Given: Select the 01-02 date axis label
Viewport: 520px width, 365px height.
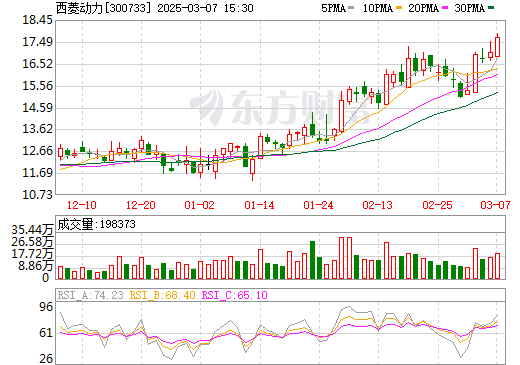Looking at the screenshot, I should (200, 205).
